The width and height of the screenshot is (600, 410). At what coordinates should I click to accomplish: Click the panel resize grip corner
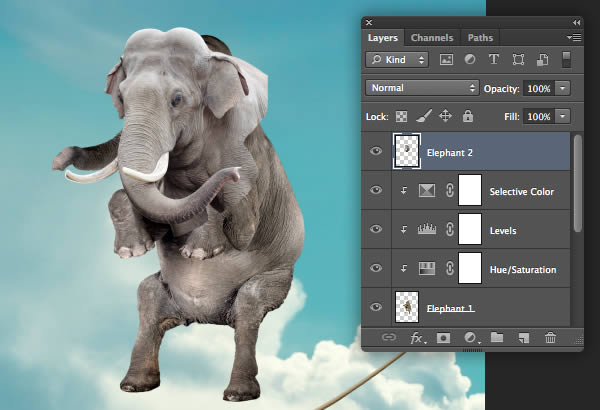click(x=579, y=340)
